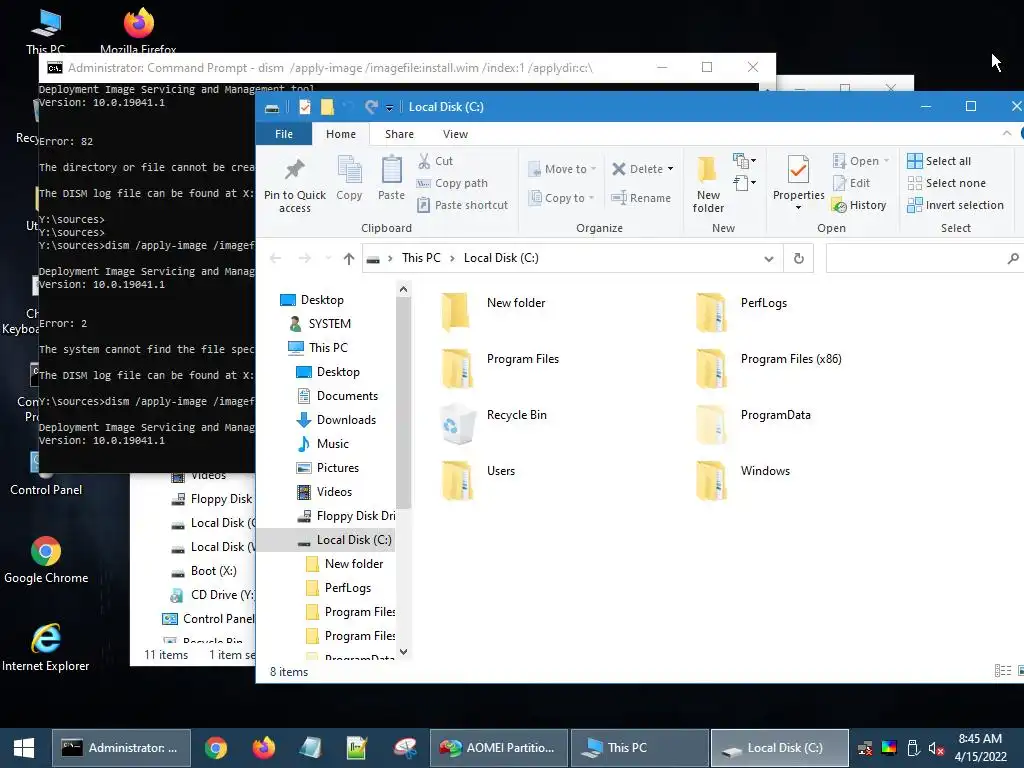Open Properties from the ribbon

[798, 183]
